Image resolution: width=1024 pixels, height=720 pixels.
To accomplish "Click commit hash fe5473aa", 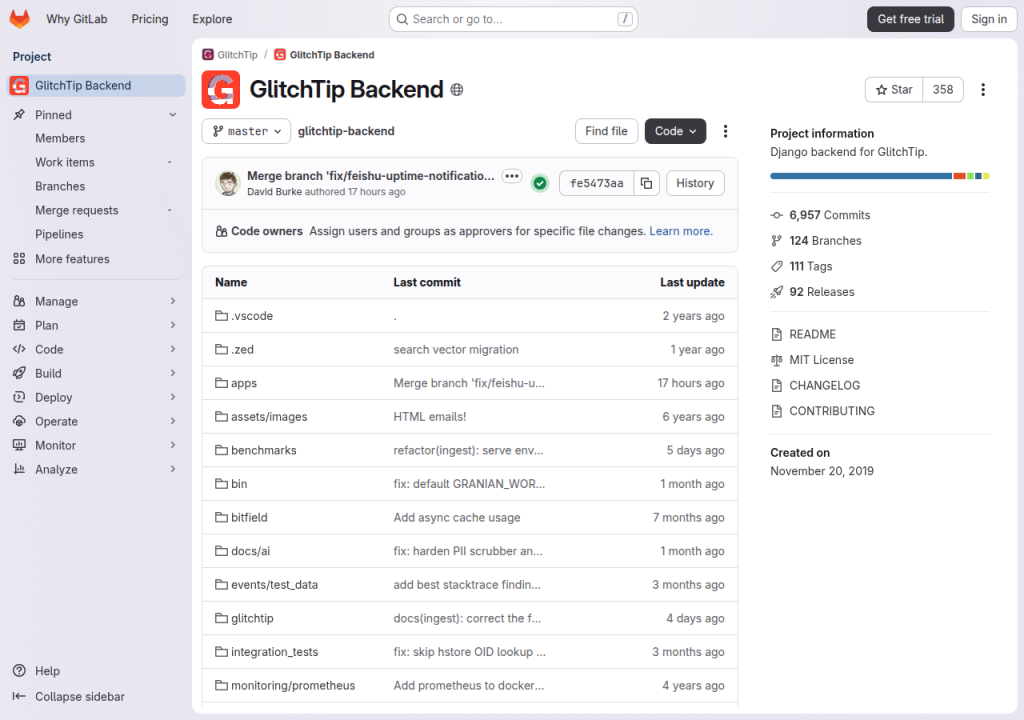I will coord(596,184).
